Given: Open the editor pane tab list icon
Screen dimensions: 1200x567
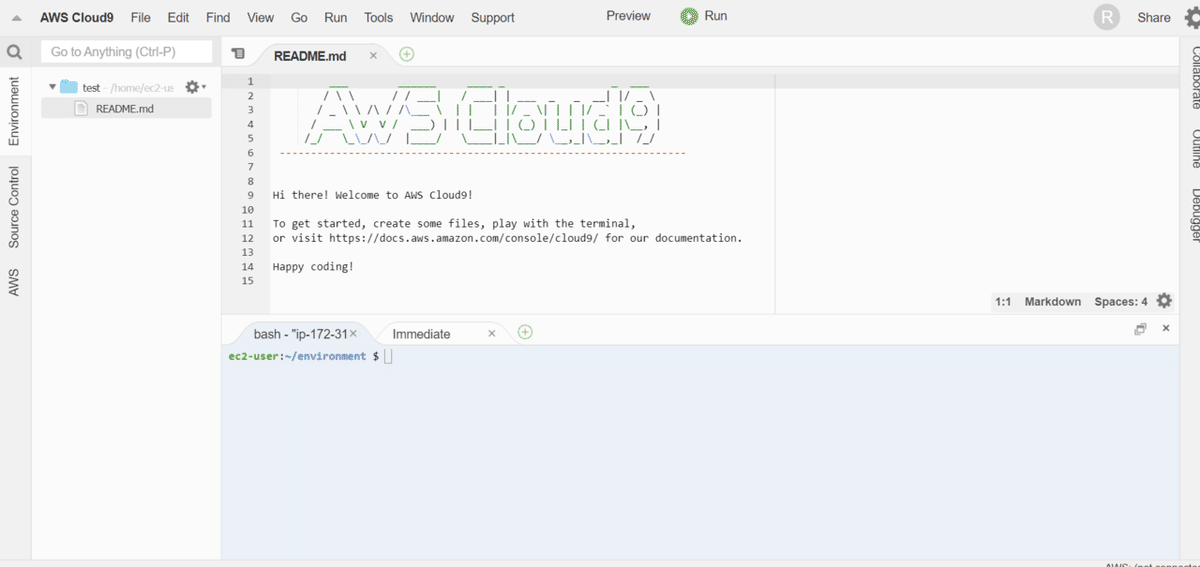Looking at the screenshot, I should click(x=238, y=54).
